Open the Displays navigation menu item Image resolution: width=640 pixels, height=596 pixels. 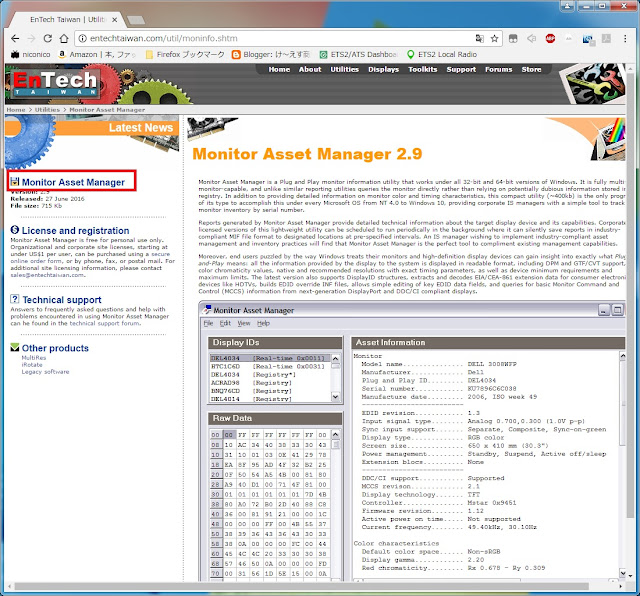pyautogui.click(x=383, y=69)
